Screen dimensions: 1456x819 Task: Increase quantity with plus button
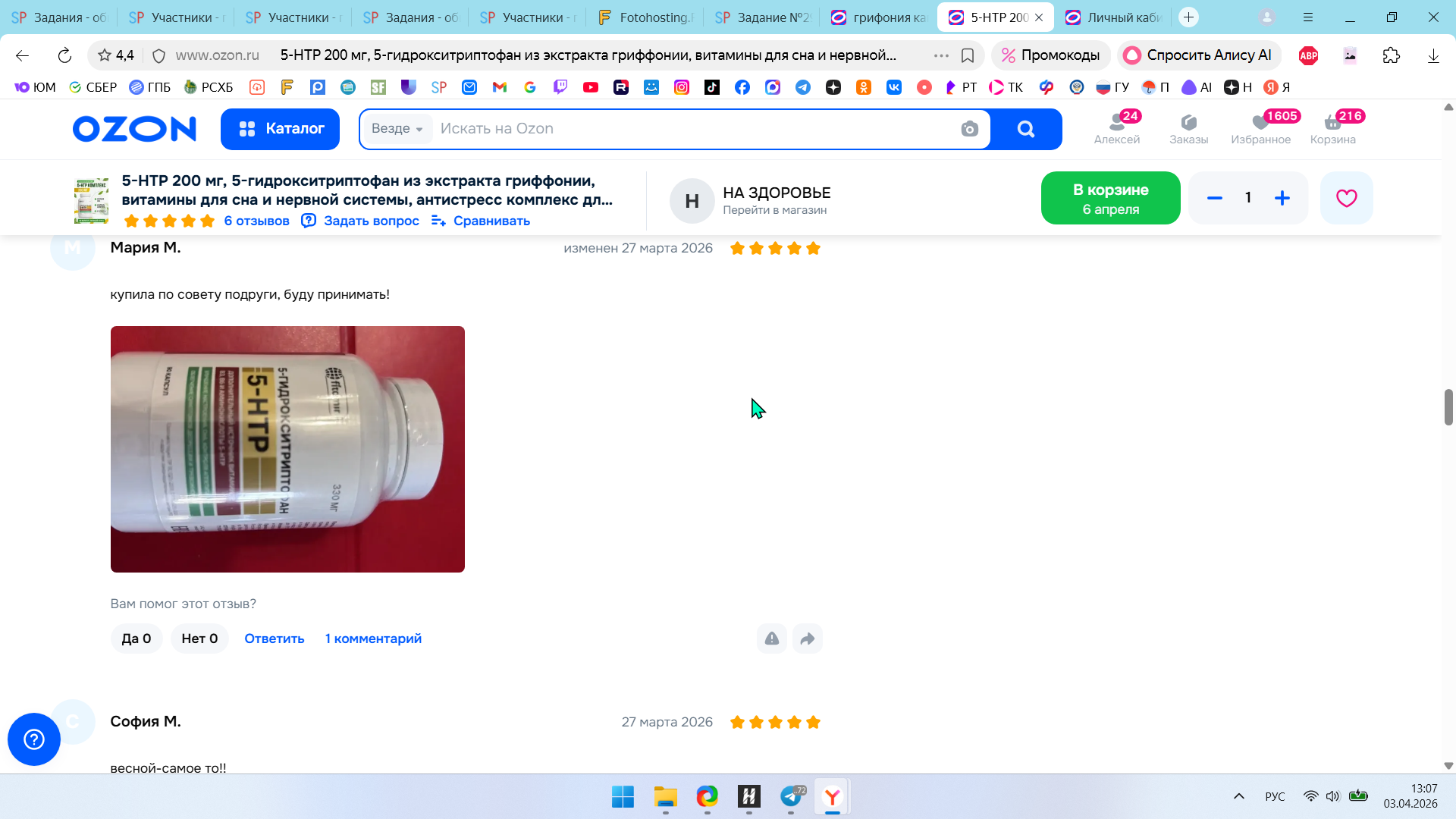[1282, 198]
